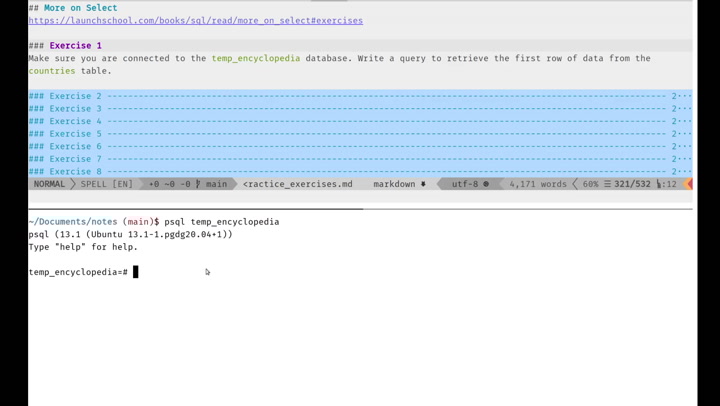Image resolution: width=720 pixels, height=406 pixels.
Task: Click the NORMAL mode indicator in statusline
Action: coord(49,184)
